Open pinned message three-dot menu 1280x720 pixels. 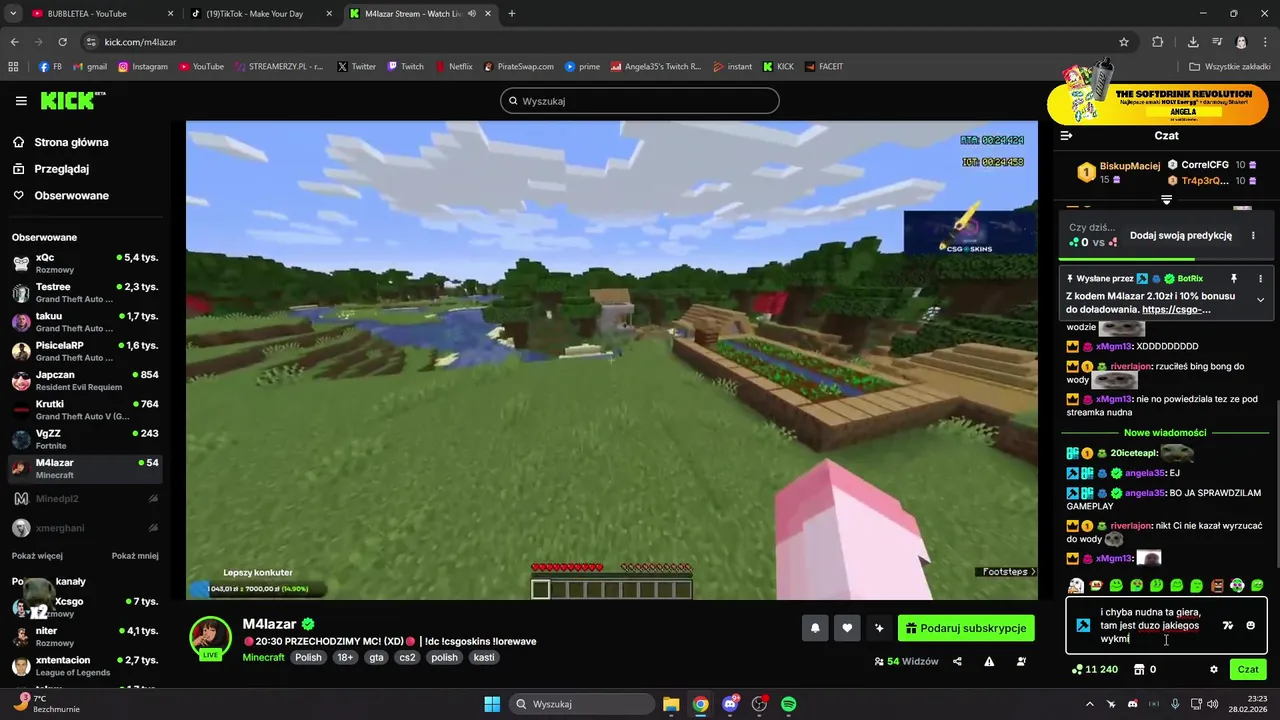[1260, 278]
